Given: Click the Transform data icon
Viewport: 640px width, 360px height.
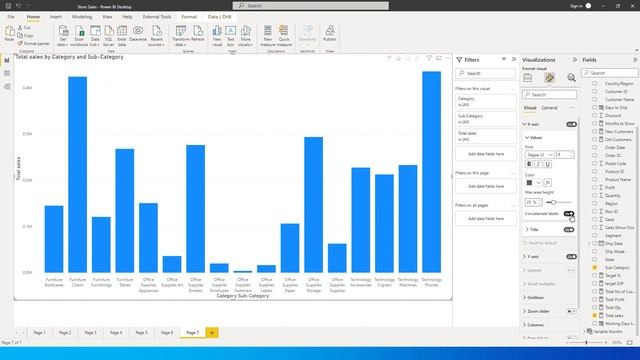Looking at the screenshot, I should pyautogui.click(x=181, y=31).
